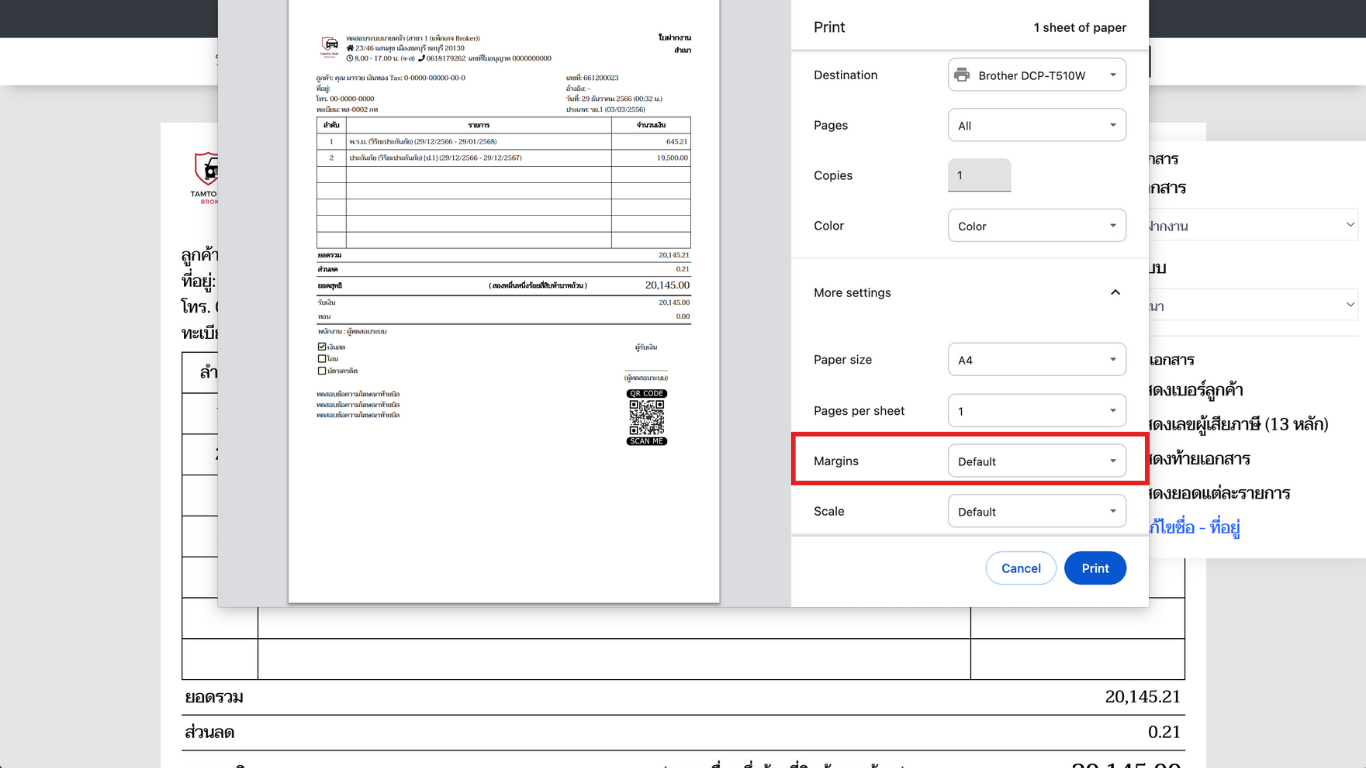The width and height of the screenshot is (1366, 768).
Task: Click the large 20,145.00 net total in preview
Action: pos(667,285)
